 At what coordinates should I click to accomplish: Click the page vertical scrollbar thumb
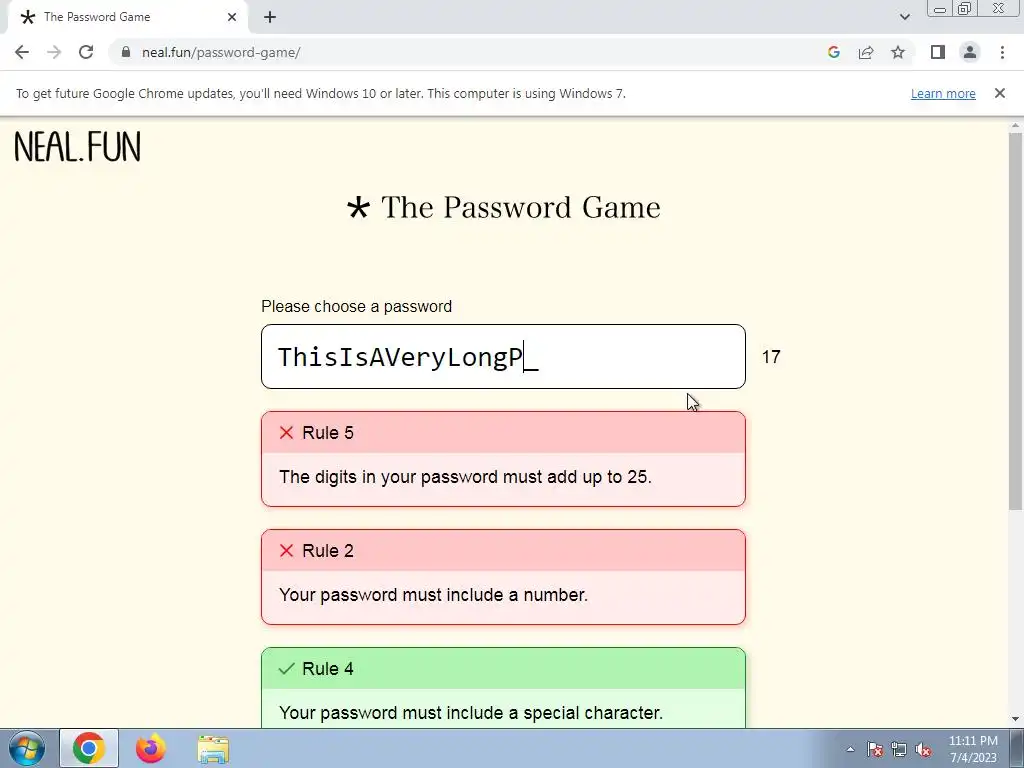point(1016,320)
